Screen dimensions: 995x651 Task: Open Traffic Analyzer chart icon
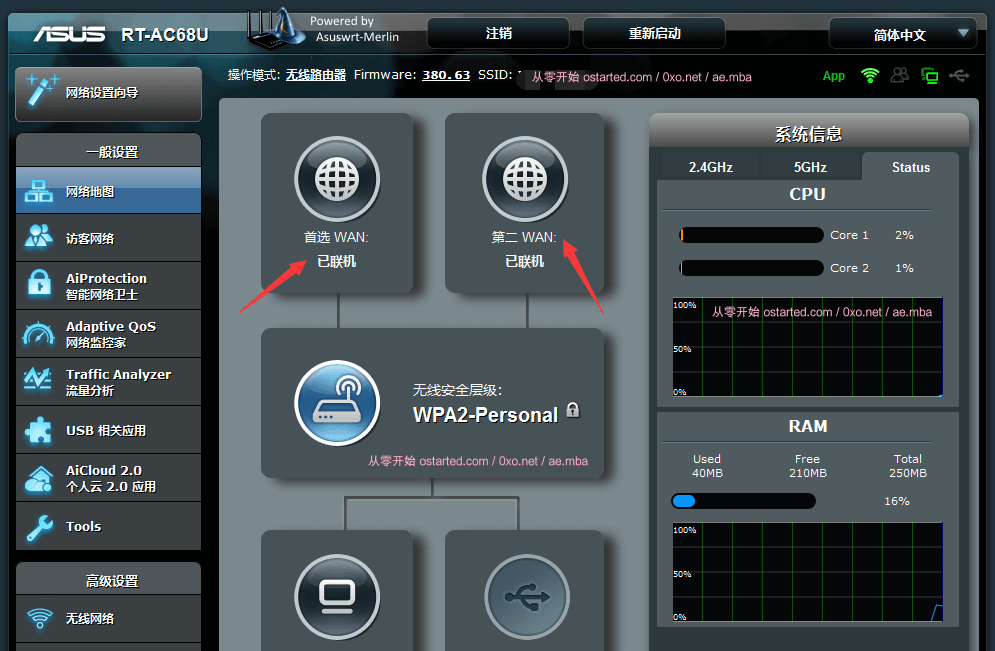38,379
